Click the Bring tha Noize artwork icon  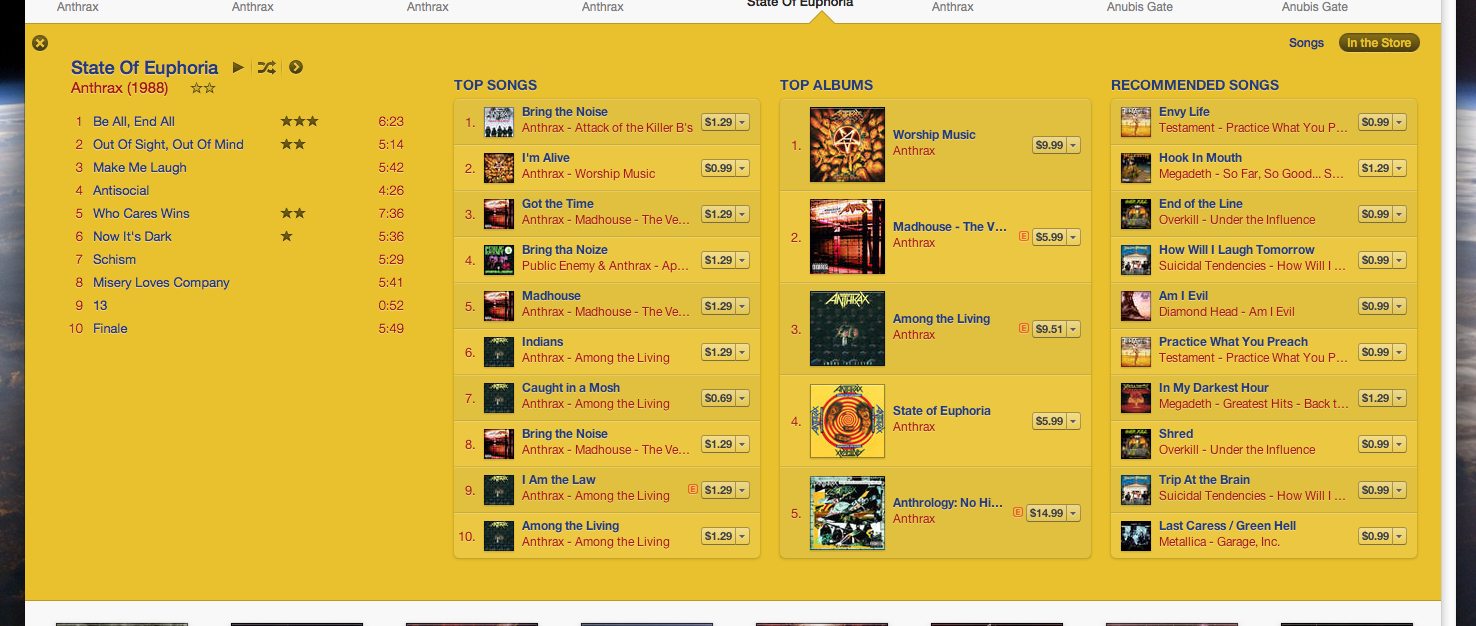[x=499, y=259]
